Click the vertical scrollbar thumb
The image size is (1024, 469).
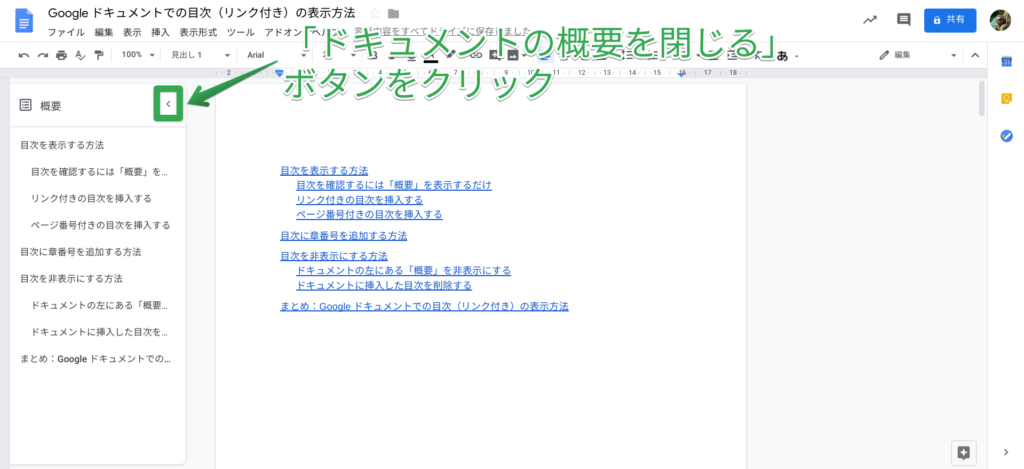pyautogui.click(x=982, y=98)
